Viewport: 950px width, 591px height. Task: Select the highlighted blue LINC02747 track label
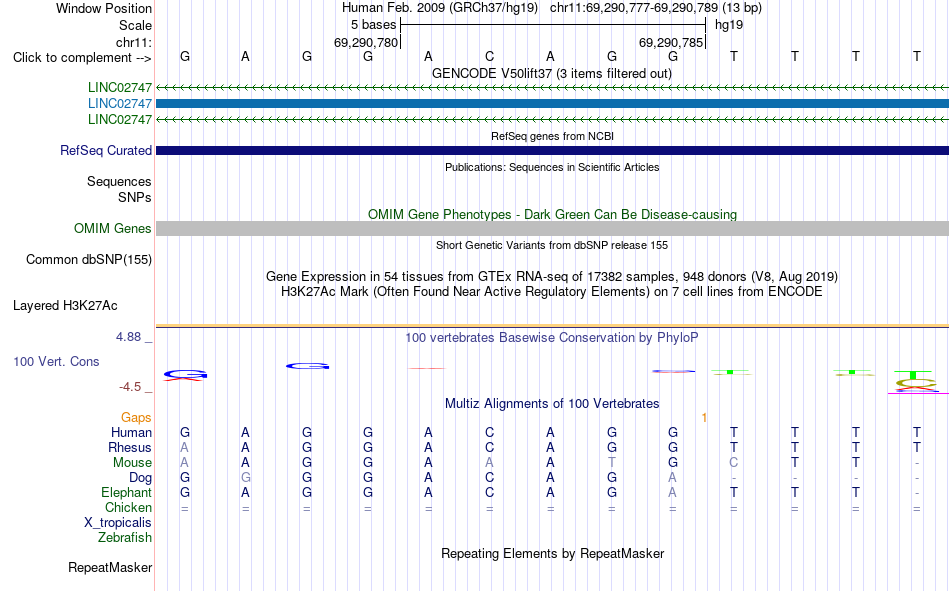click(119, 104)
